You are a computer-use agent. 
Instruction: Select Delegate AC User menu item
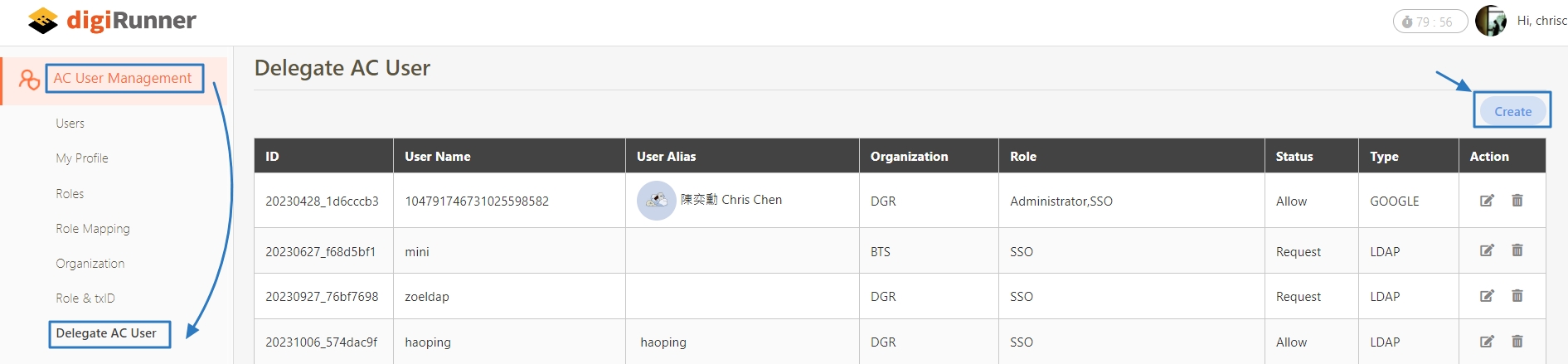pos(106,333)
